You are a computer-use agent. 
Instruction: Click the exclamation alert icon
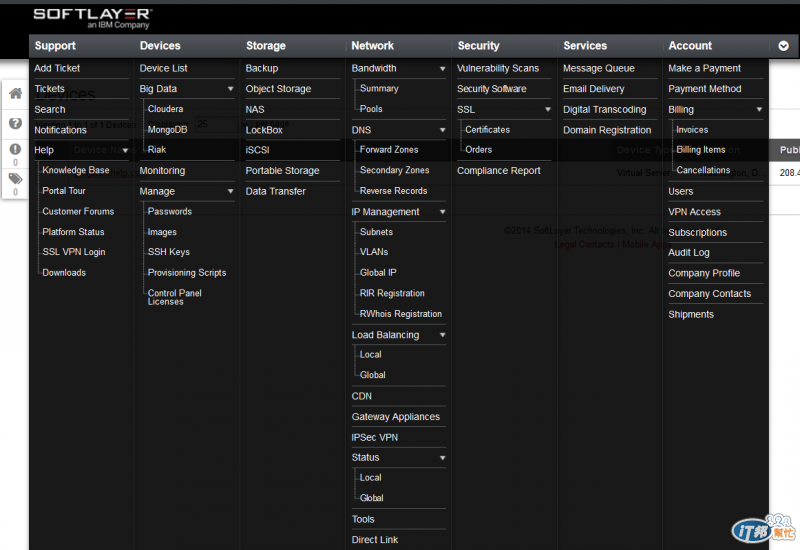[x=15, y=149]
